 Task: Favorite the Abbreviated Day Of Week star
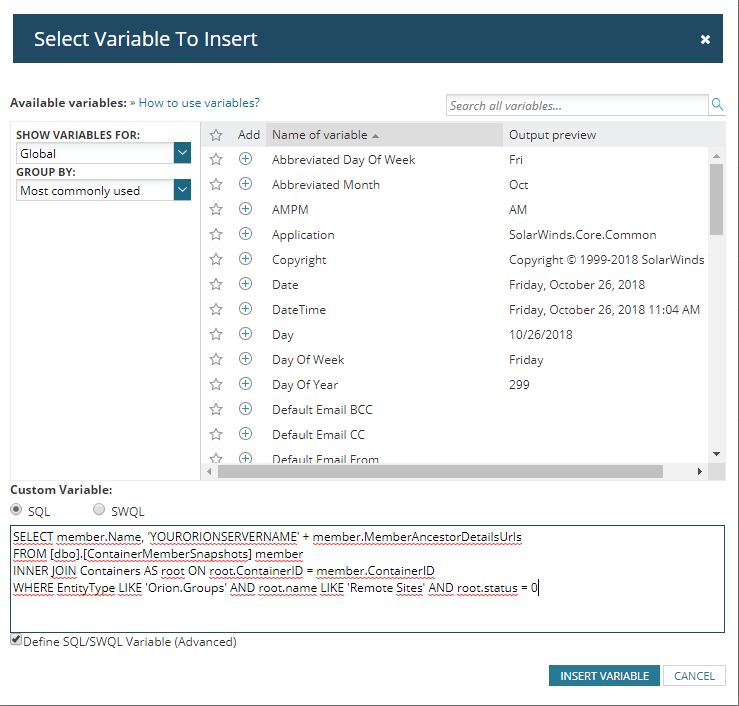pyautogui.click(x=216, y=159)
